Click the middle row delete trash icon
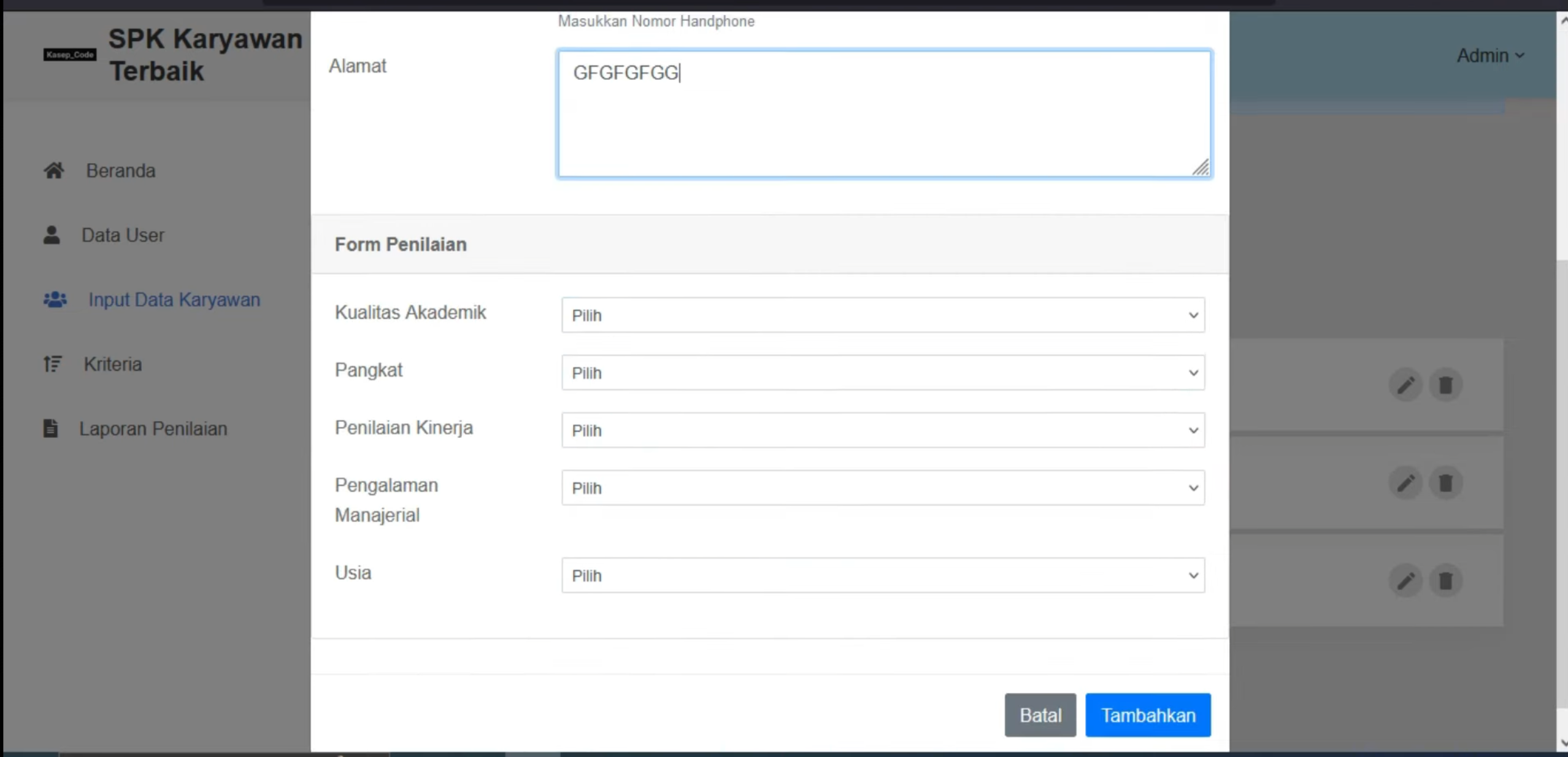Viewport: 1568px width, 757px height. 1446,483
